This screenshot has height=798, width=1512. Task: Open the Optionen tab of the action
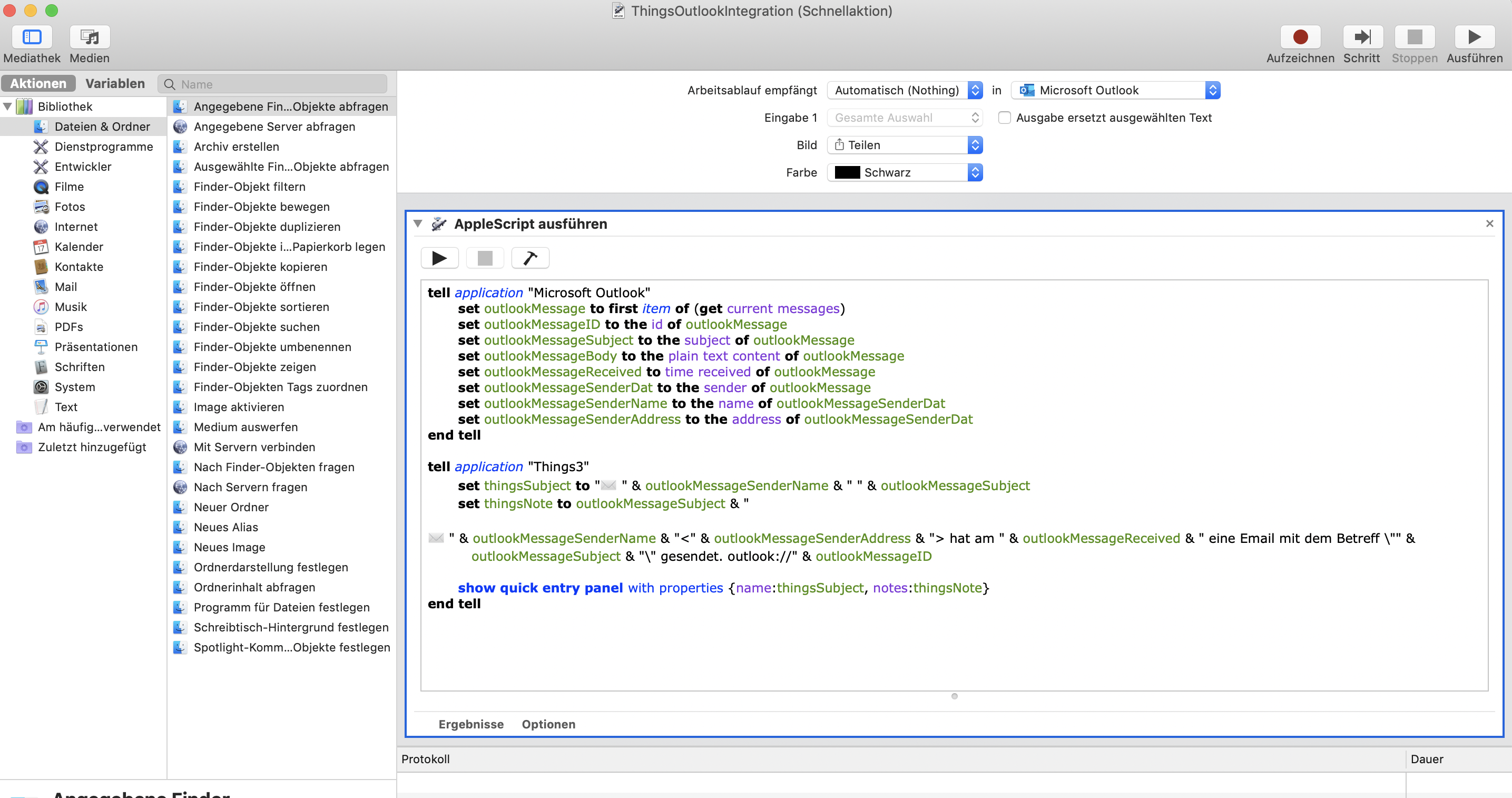point(547,724)
